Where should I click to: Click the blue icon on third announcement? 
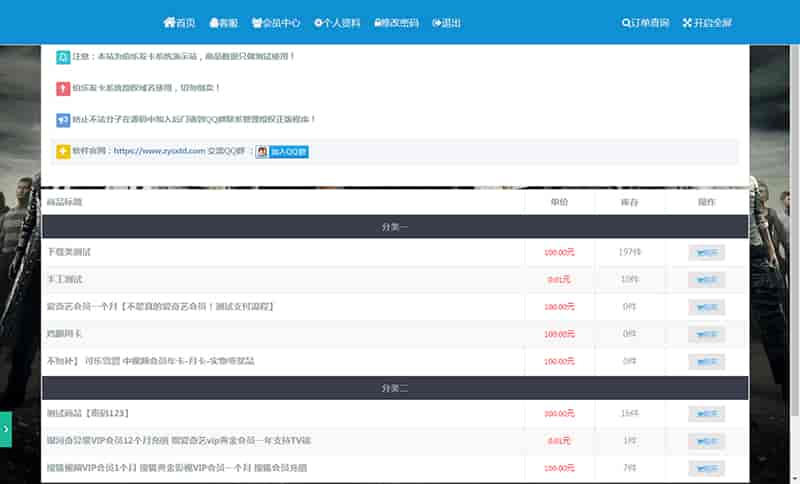pyautogui.click(x=63, y=120)
